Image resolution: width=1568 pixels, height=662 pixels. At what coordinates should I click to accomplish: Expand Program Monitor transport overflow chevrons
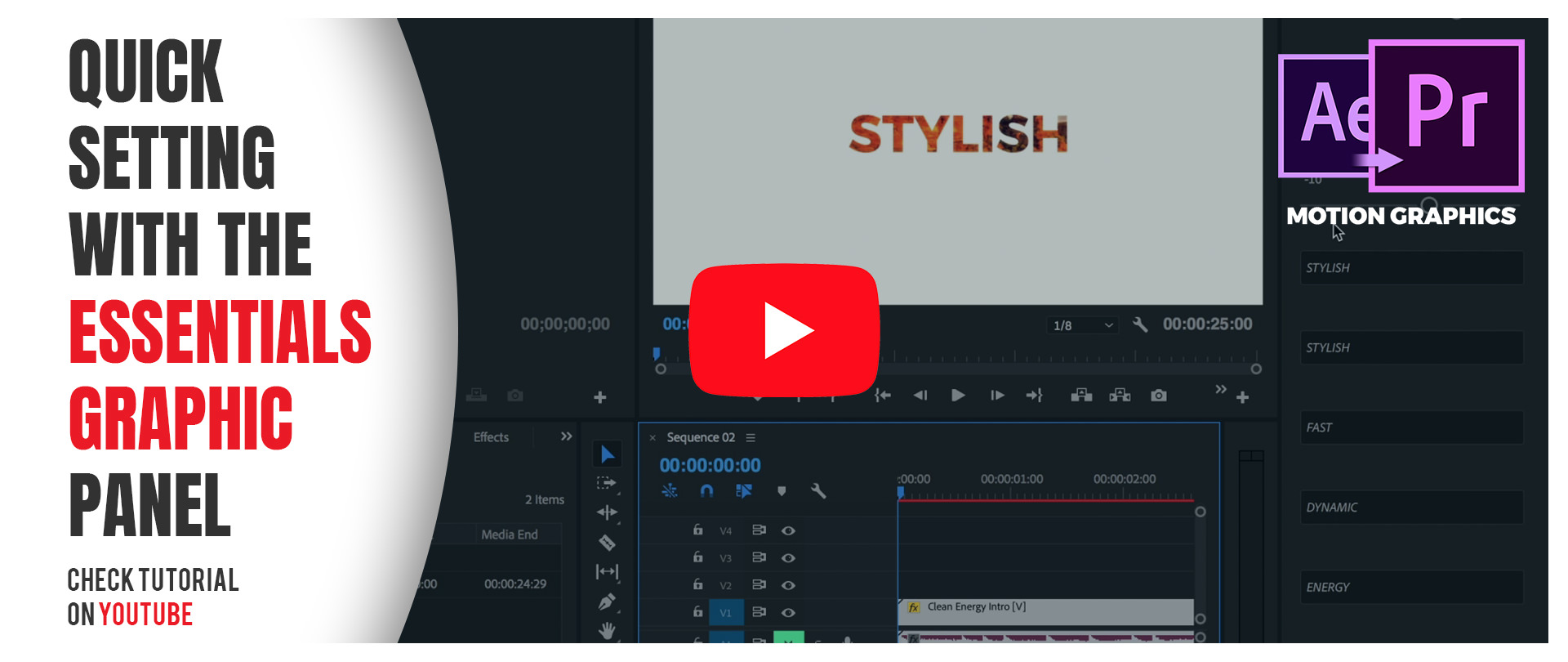tap(1220, 389)
